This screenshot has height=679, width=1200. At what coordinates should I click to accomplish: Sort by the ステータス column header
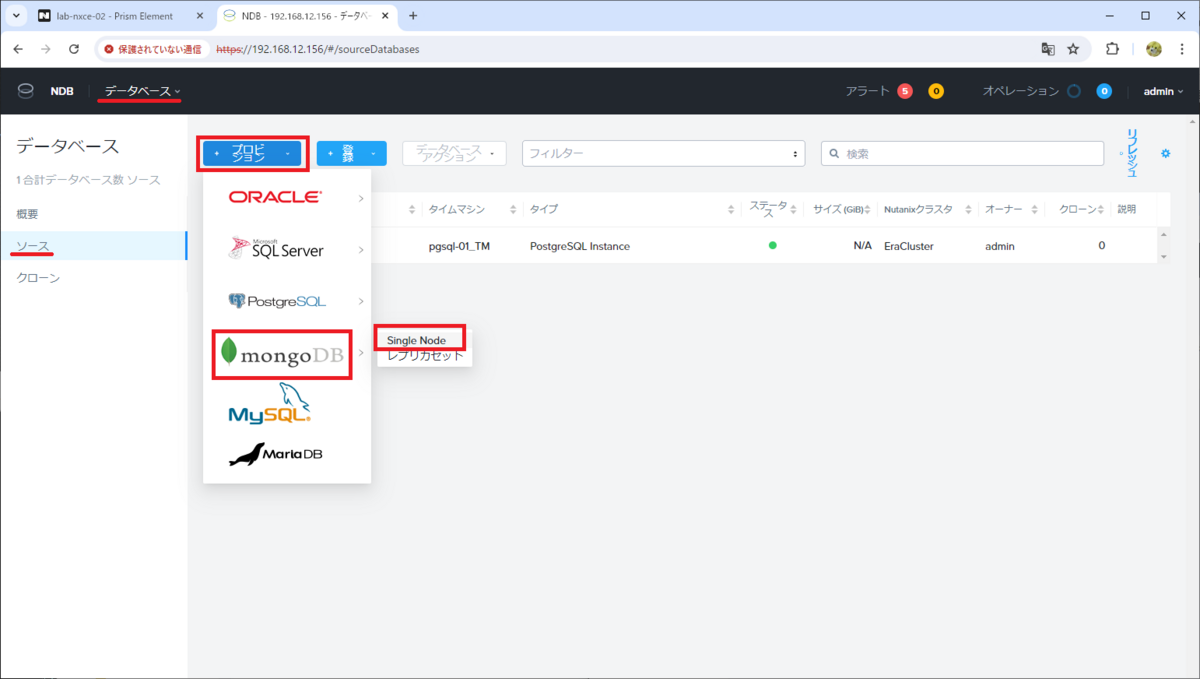[x=768, y=209]
